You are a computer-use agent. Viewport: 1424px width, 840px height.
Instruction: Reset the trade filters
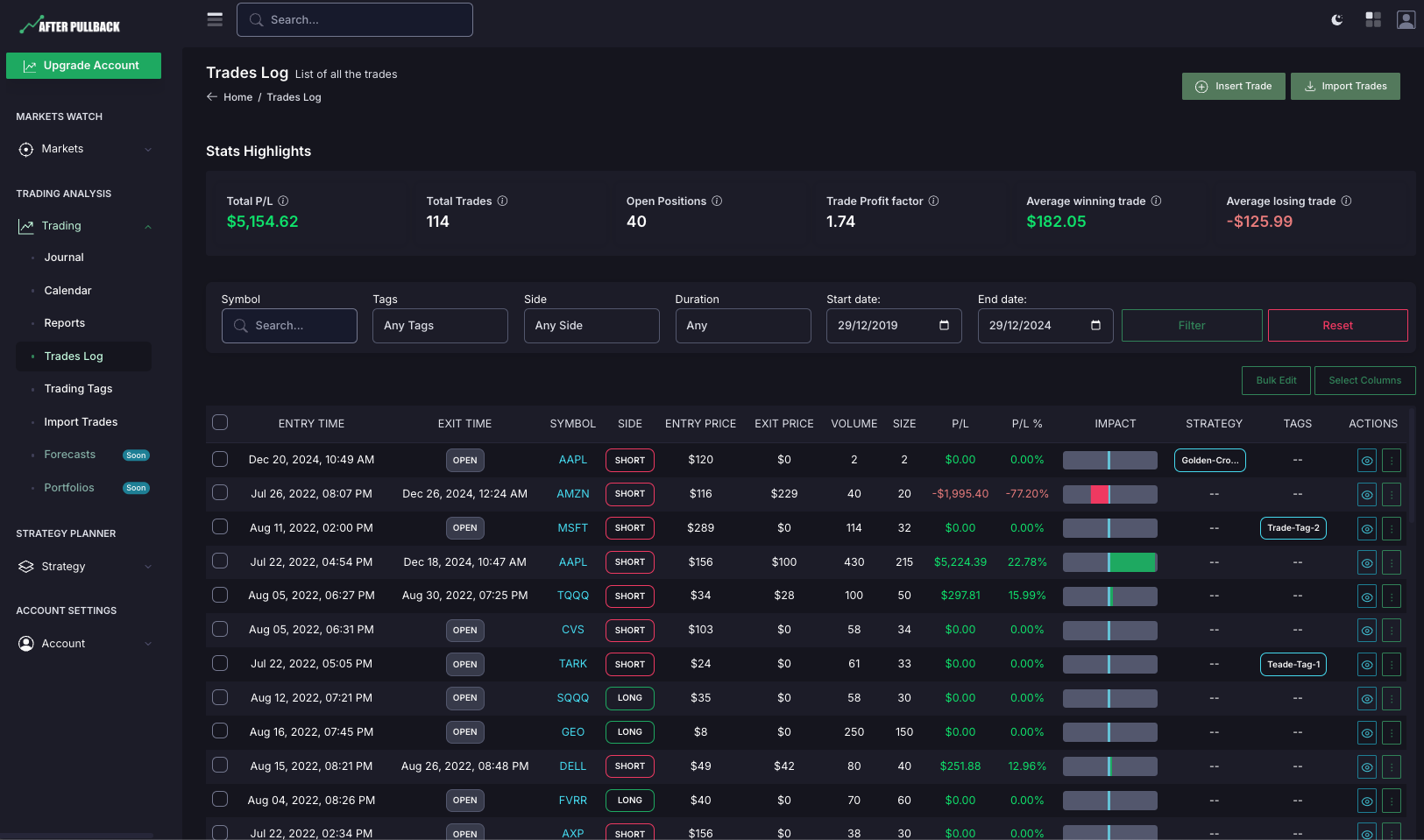tap(1337, 326)
